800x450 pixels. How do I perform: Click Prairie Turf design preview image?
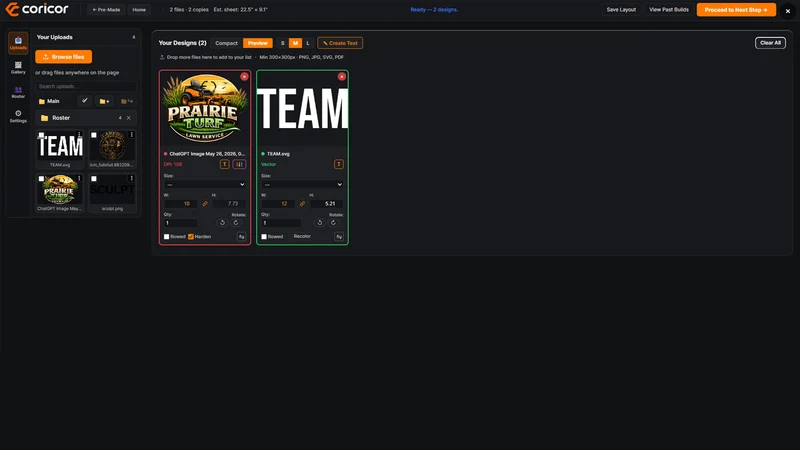pyautogui.click(x=205, y=109)
